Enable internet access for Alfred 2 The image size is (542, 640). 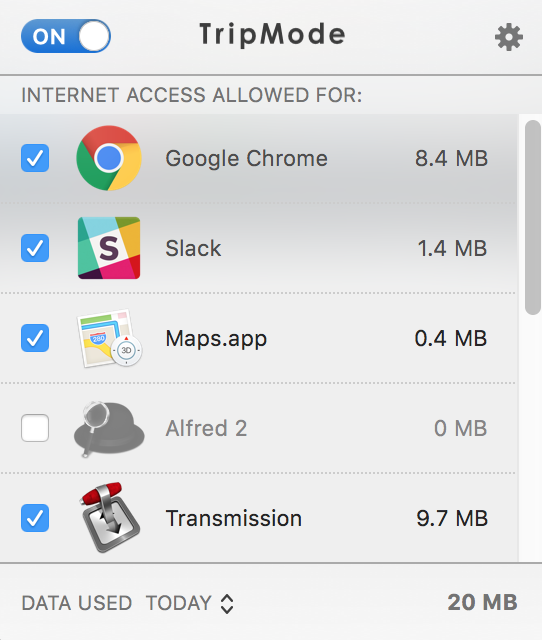pos(35,428)
